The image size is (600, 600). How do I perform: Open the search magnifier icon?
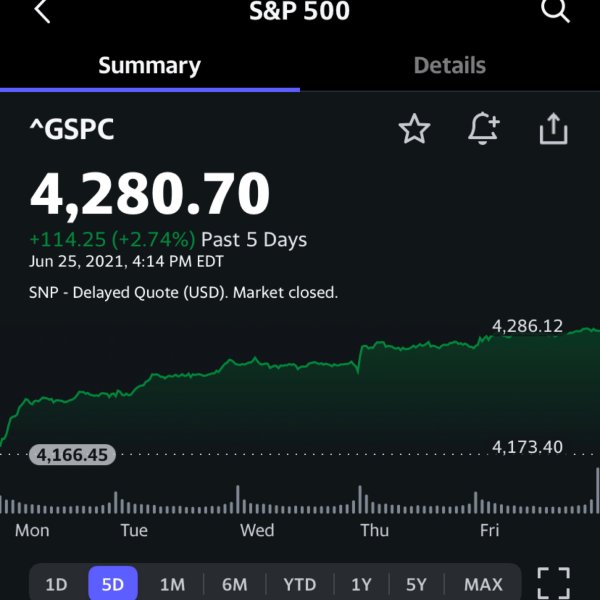[555, 10]
